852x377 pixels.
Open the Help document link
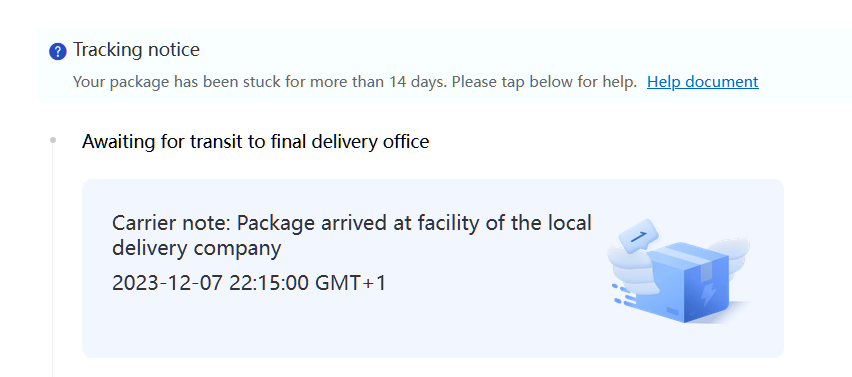coord(703,82)
